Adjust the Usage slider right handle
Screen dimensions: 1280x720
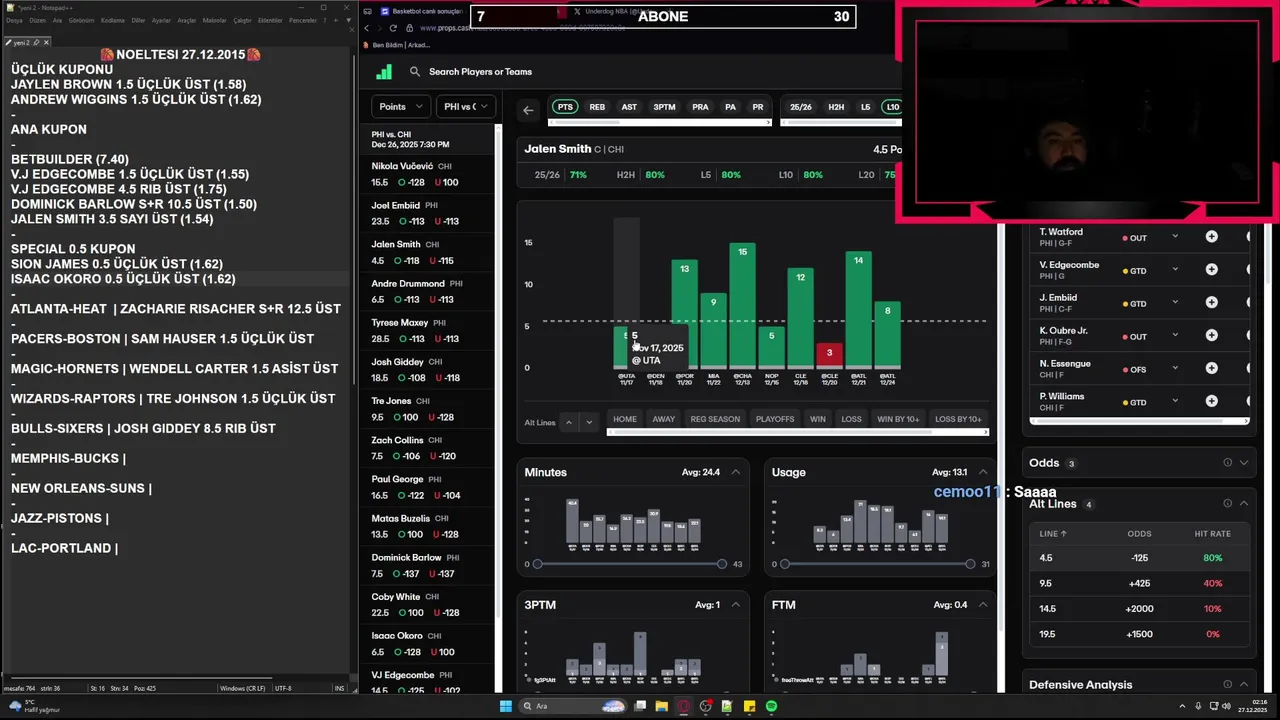[x=970, y=564]
